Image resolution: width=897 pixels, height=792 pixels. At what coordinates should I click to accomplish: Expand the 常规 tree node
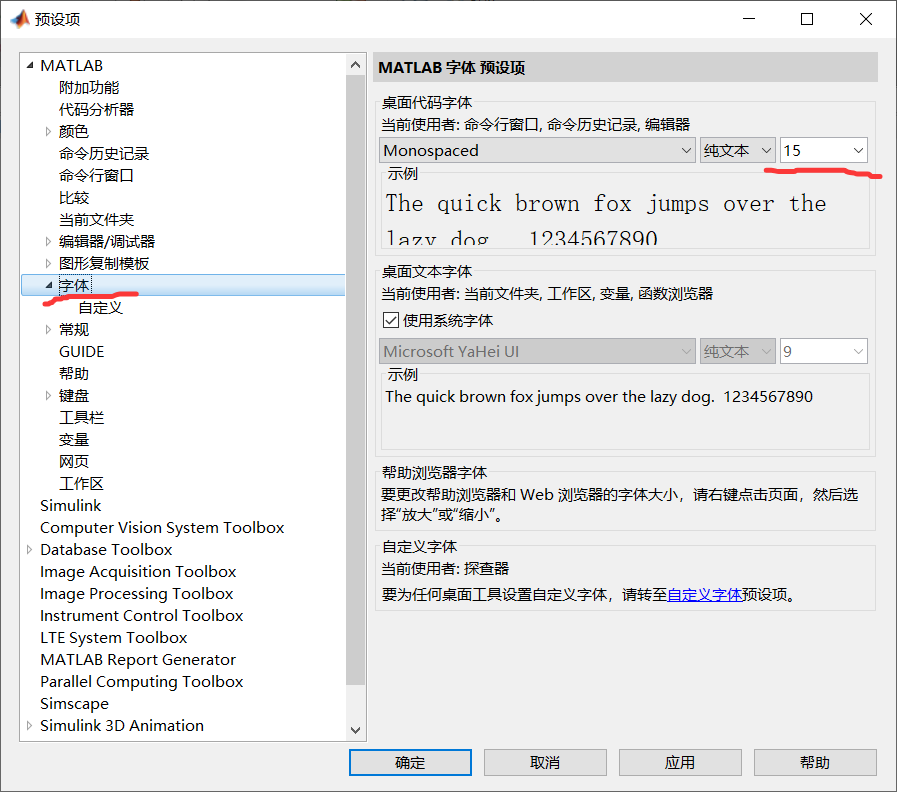pos(48,329)
